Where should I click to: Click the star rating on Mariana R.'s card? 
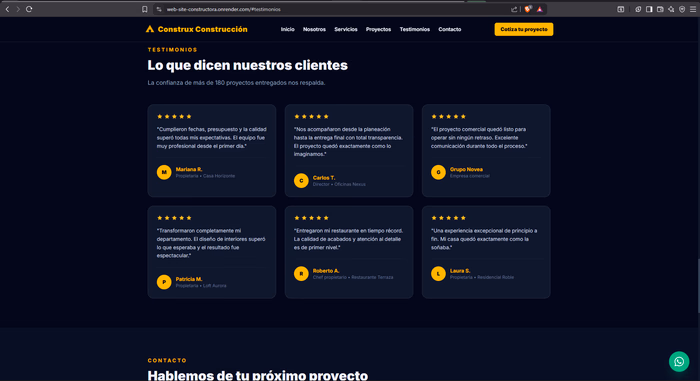point(174,117)
